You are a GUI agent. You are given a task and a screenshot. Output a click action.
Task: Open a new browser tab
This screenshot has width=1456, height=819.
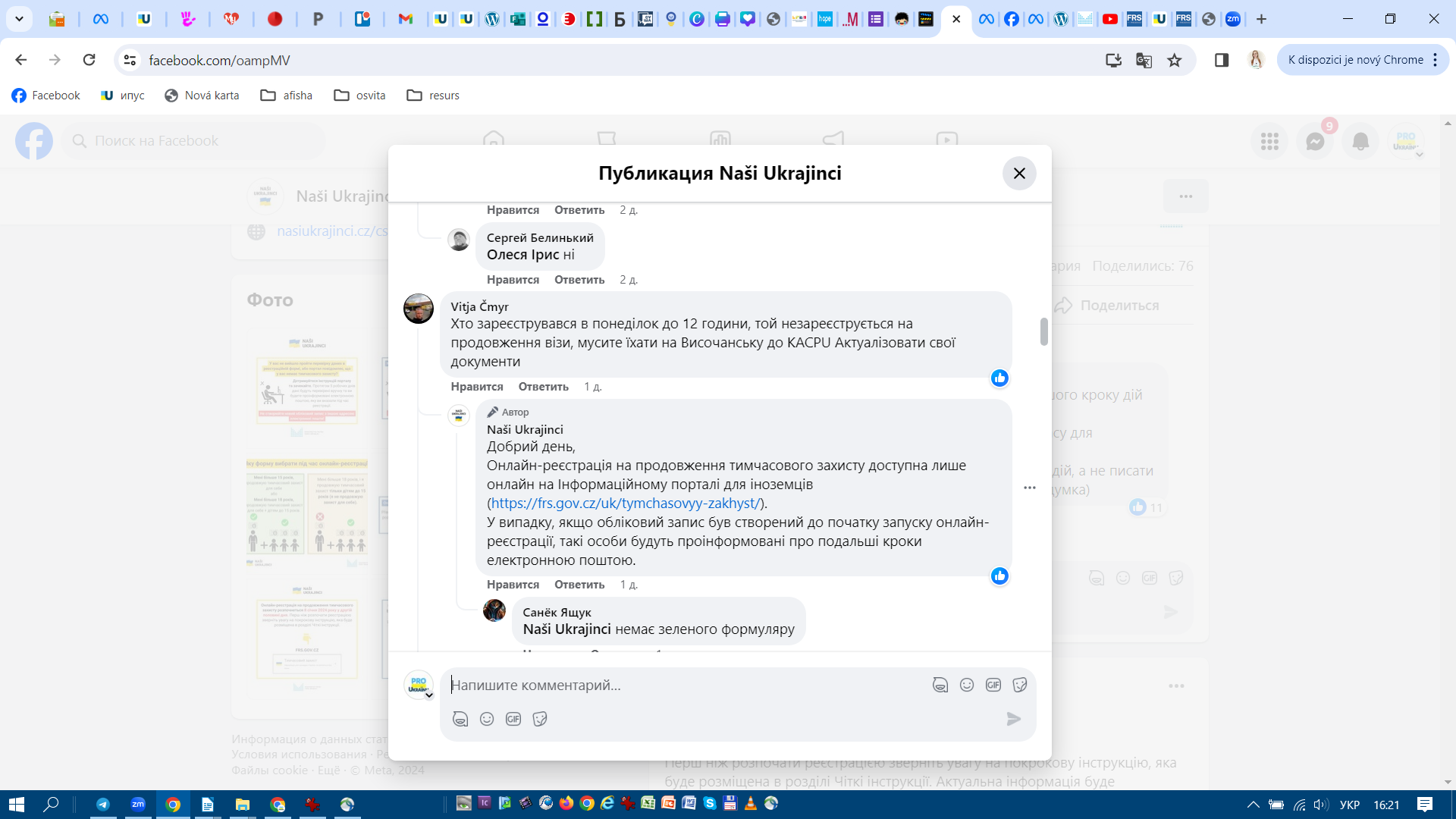click(x=1261, y=19)
